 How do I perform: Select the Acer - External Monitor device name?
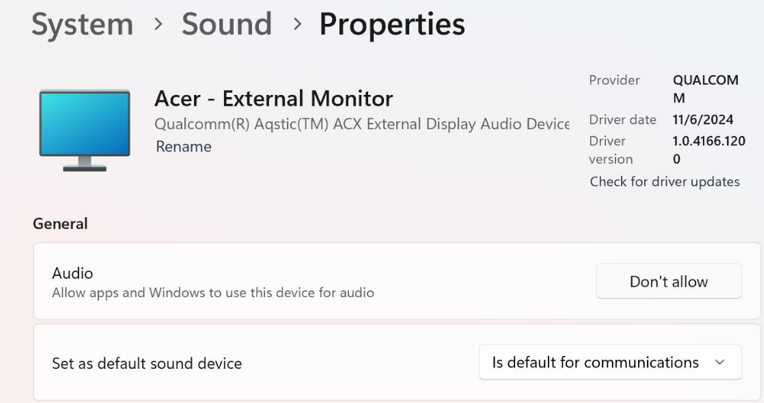(x=274, y=98)
